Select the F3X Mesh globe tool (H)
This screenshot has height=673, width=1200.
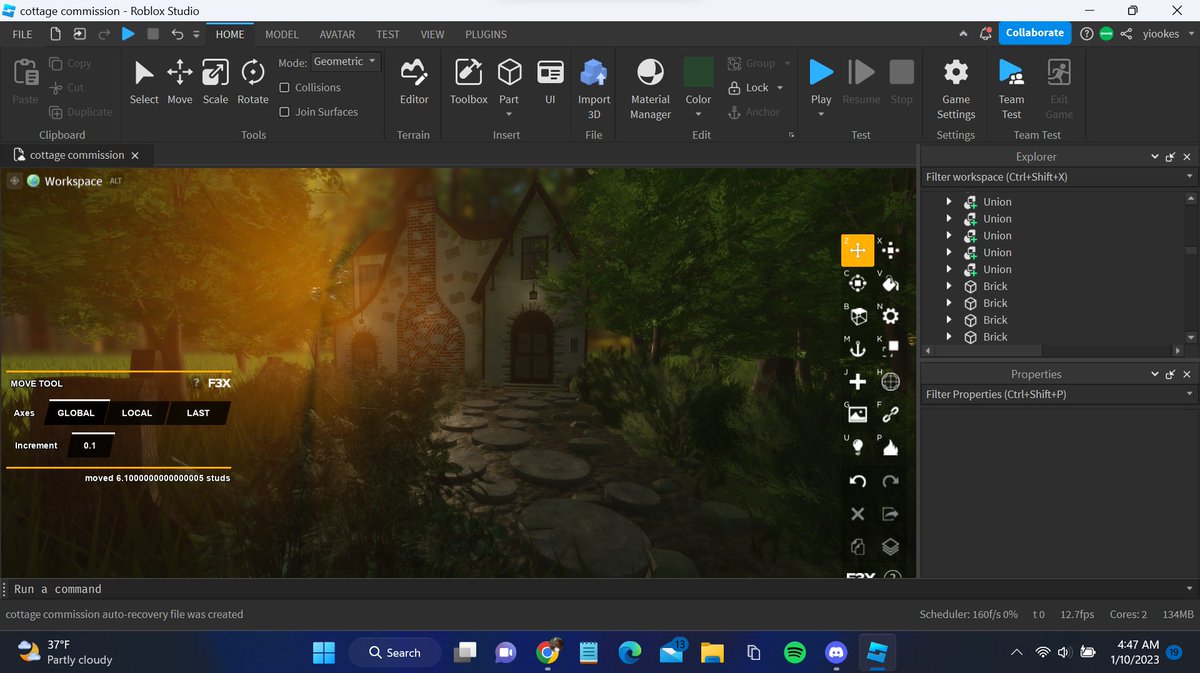point(890,382)
